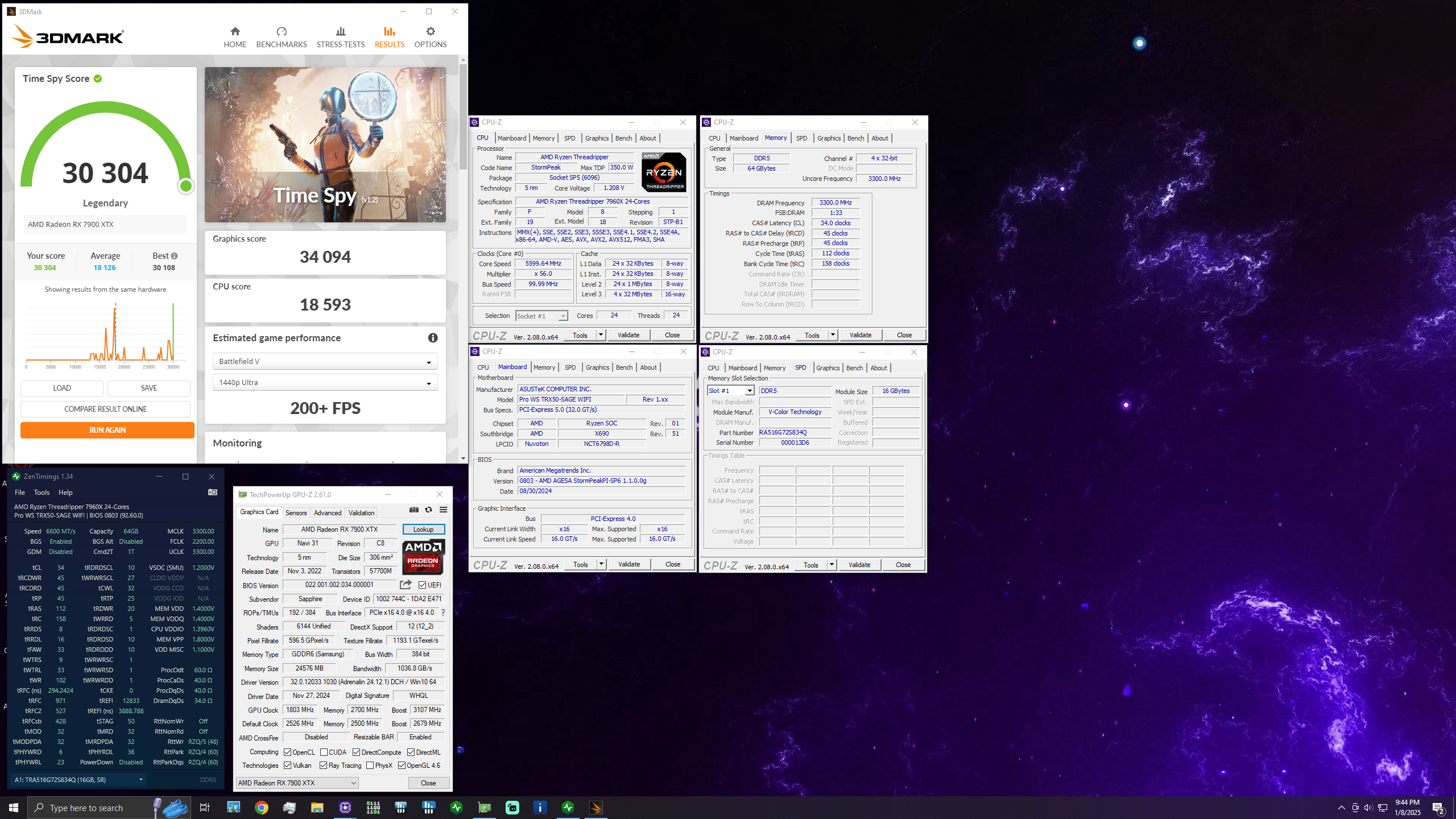Click Lookup button in GPU-Z

click(x=423, y=530)
